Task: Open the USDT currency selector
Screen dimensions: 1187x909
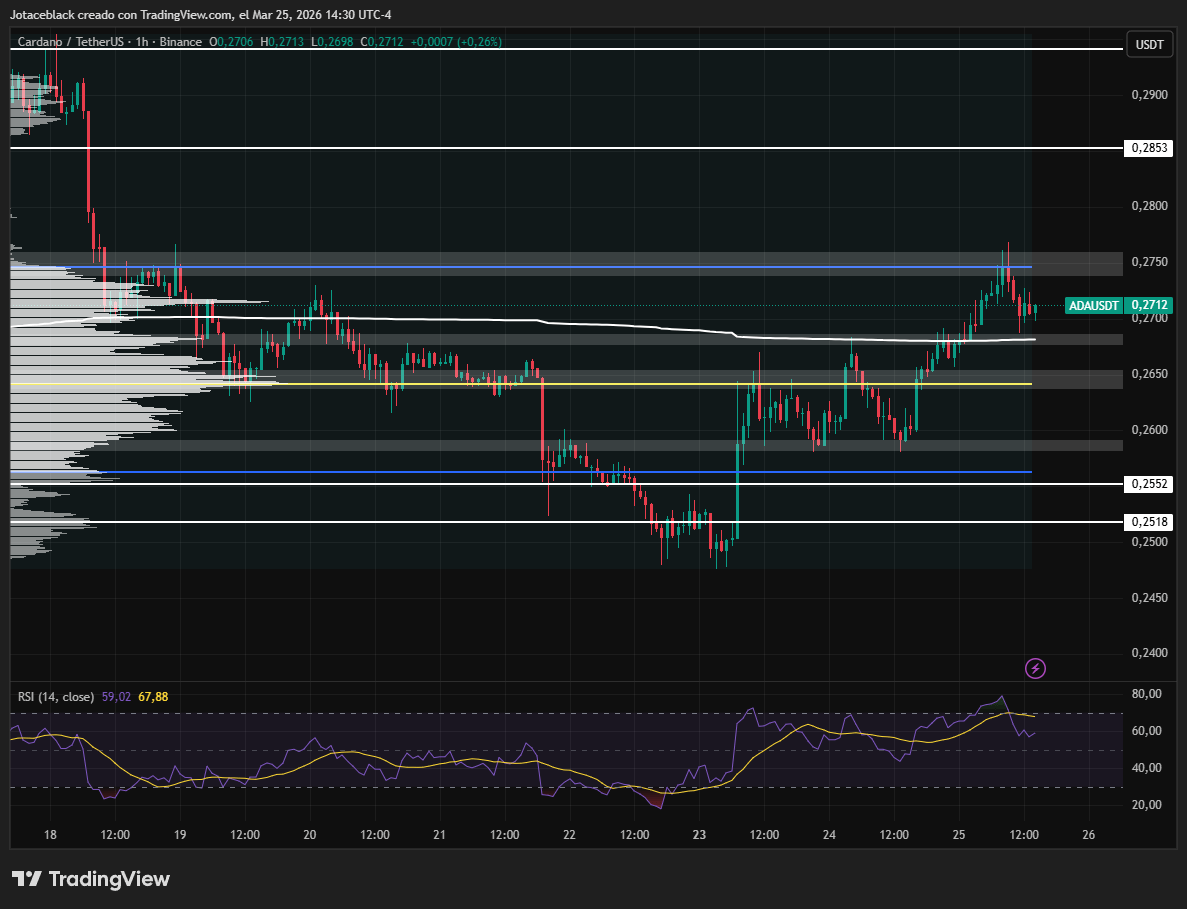Action: pyautogui.click(x=1149, y=44)
